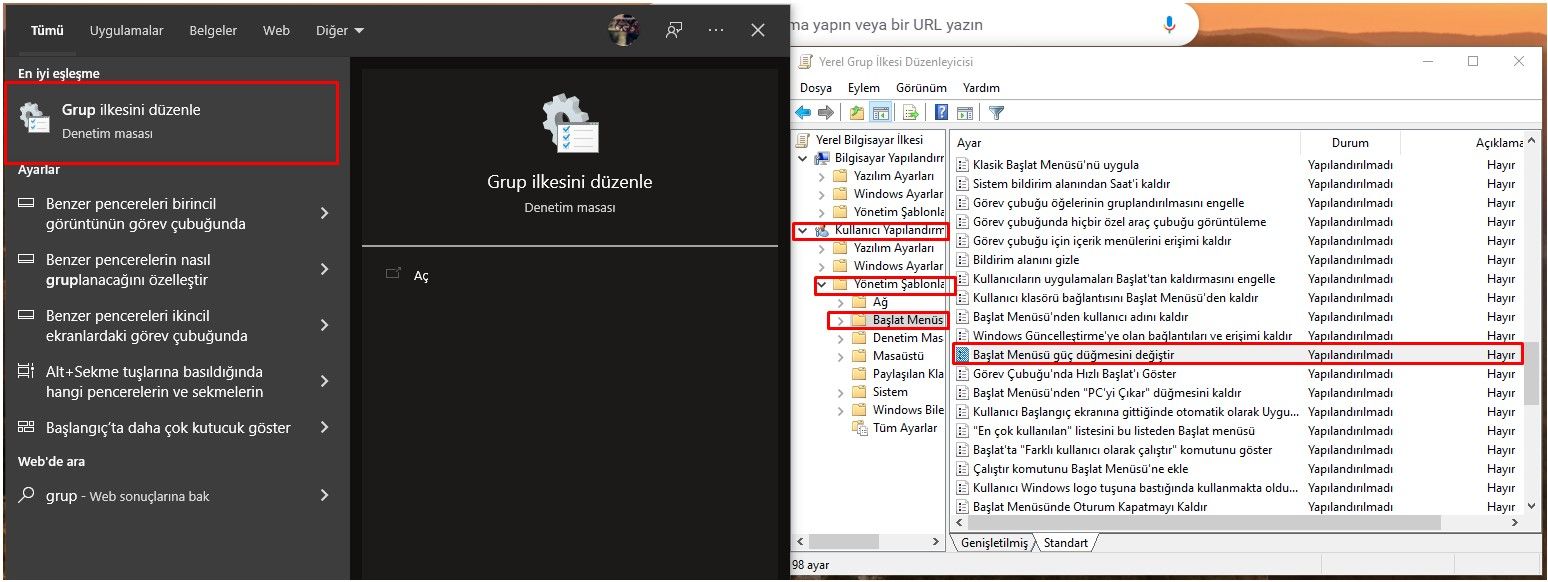This screenshot has height=582, width=1548.
Task: Expand the Windows Bileşenleri folder chevron
Action: tap(841, 410)
